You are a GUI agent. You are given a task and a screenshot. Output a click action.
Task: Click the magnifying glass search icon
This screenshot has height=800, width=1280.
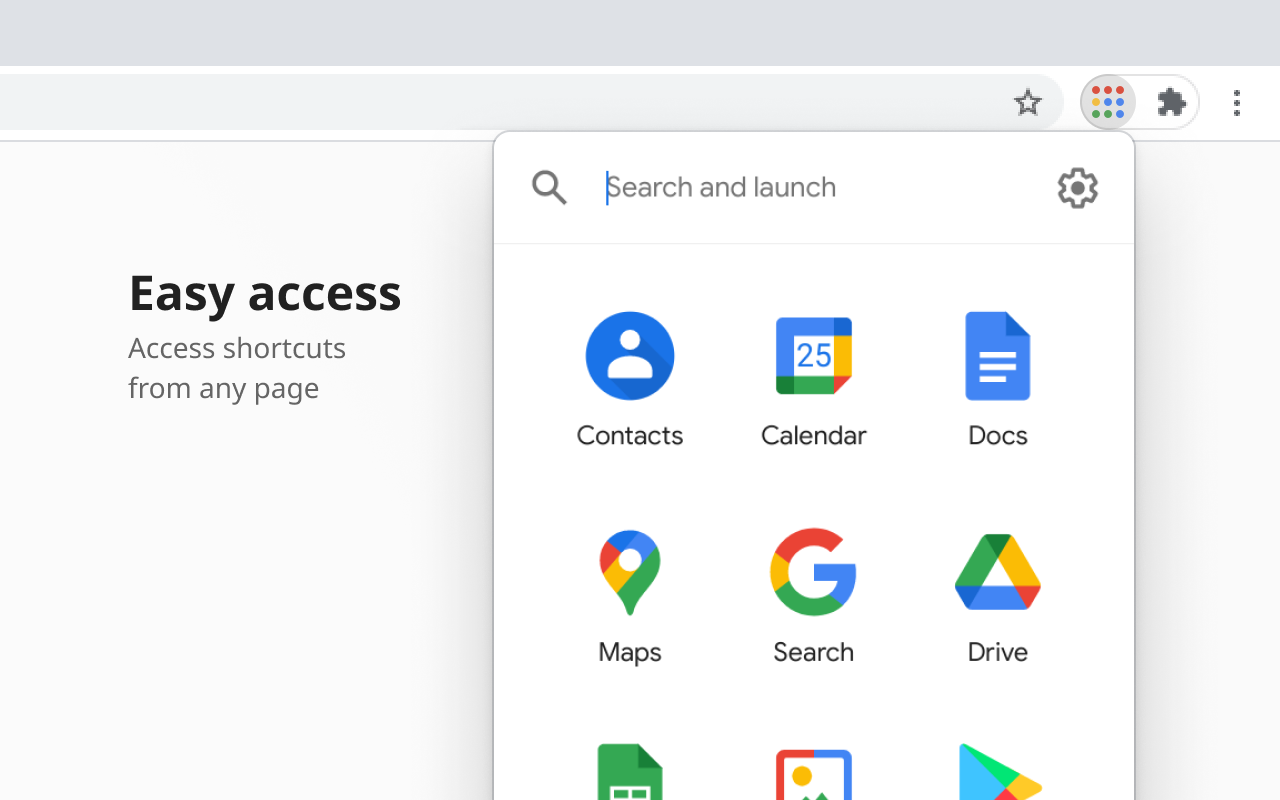tap(548, 187)
